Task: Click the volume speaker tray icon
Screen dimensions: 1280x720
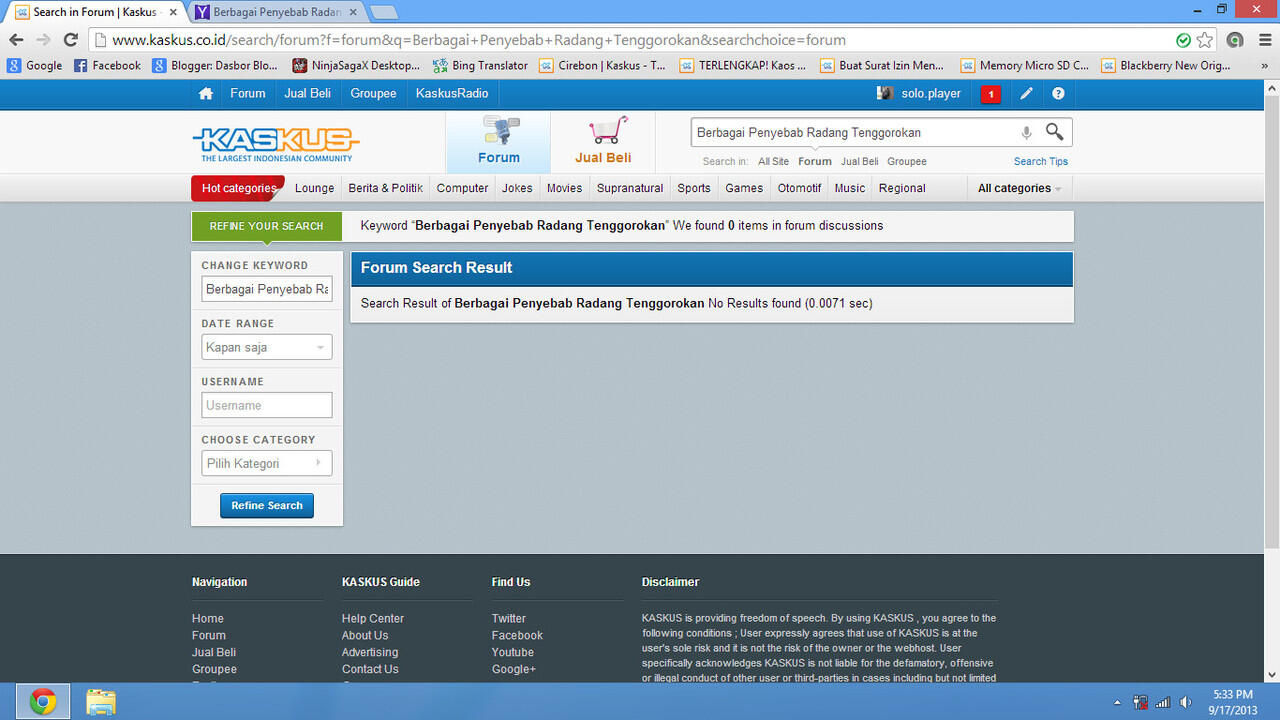Action: coord(1186,702)
